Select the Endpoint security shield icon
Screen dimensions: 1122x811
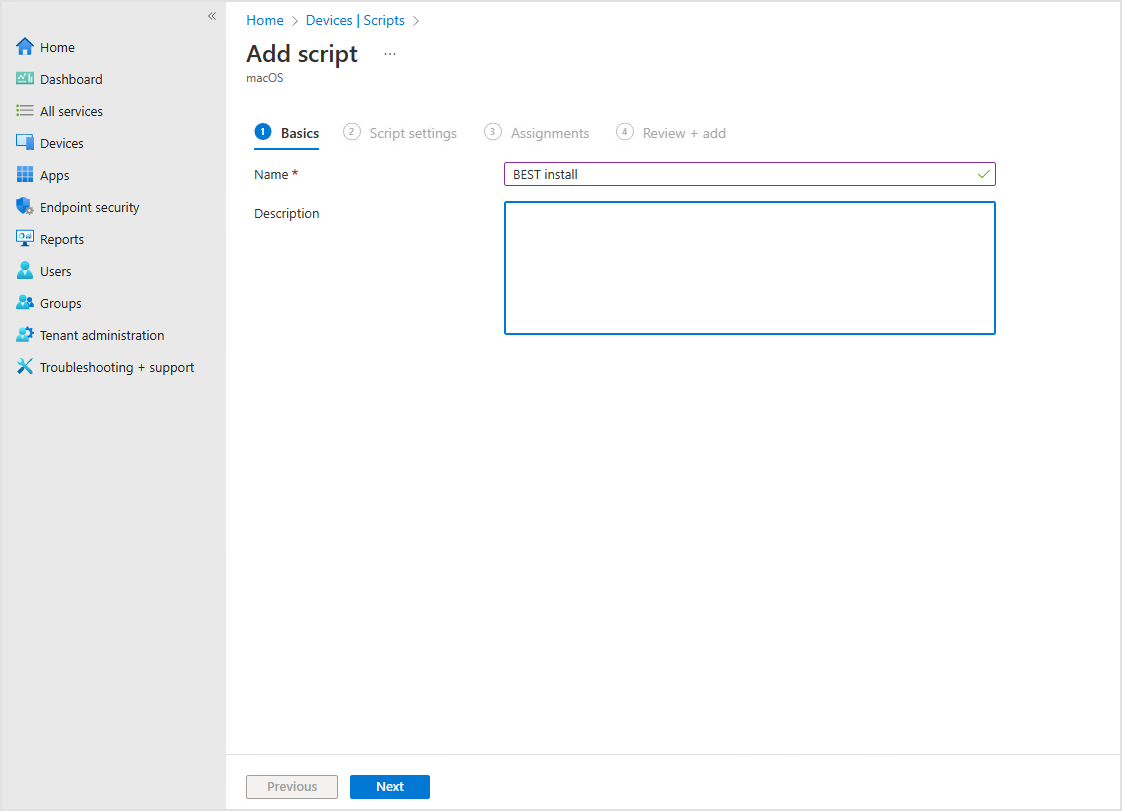(x=24, y=206)
